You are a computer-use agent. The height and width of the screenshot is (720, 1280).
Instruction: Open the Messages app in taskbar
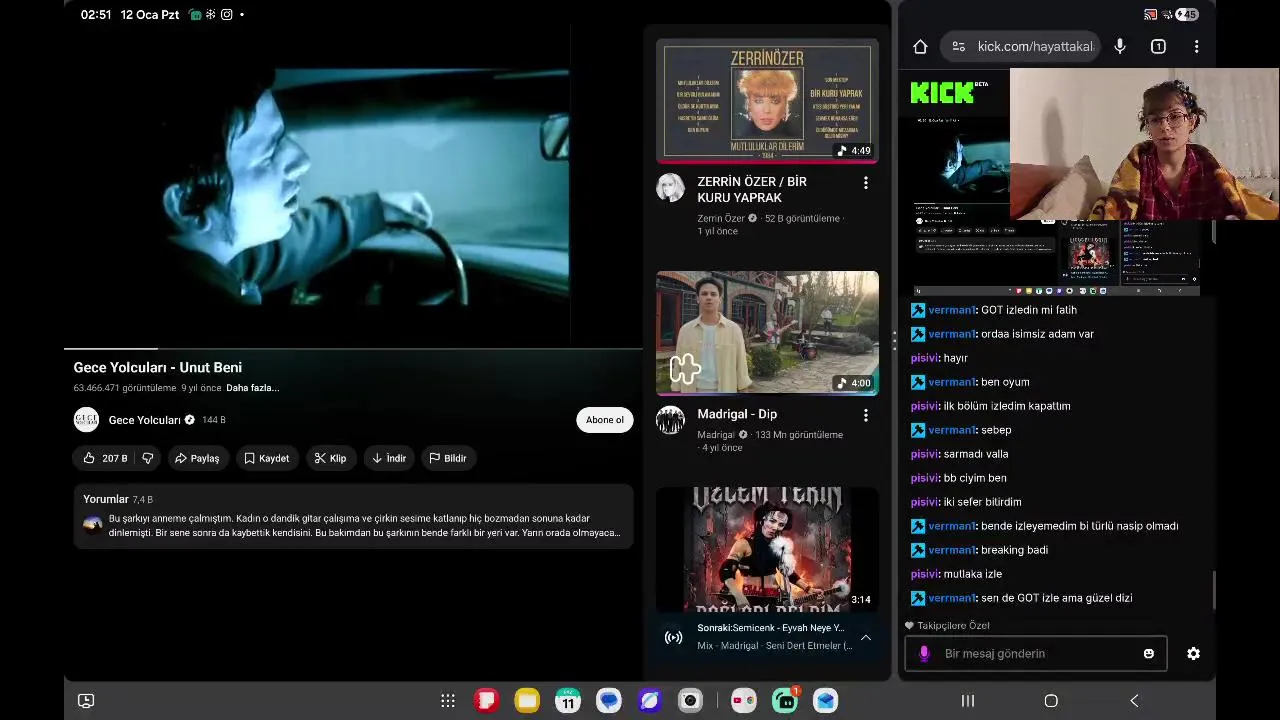tap(609, 701)
